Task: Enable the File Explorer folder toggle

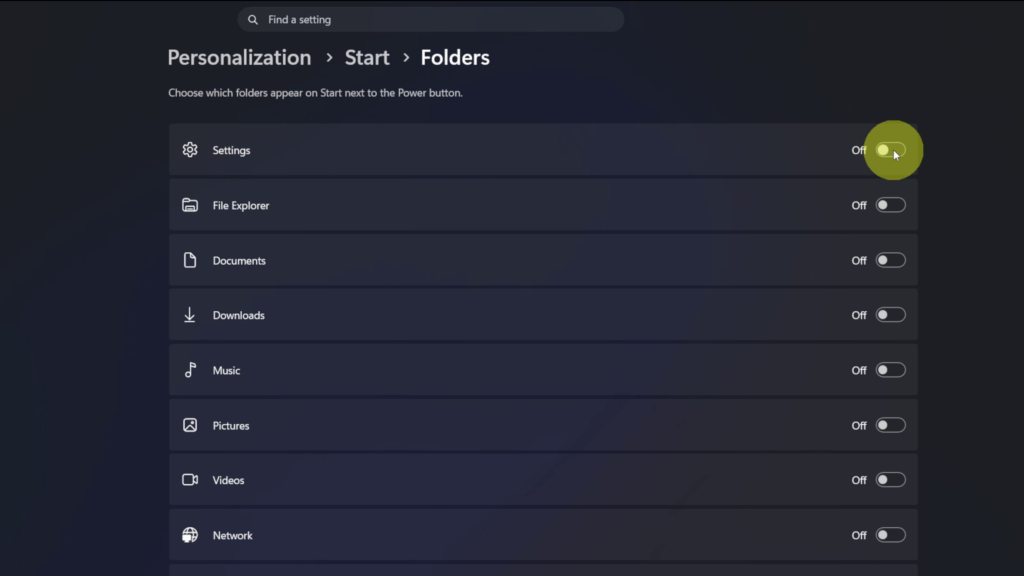Action: [x=890, y=205]
